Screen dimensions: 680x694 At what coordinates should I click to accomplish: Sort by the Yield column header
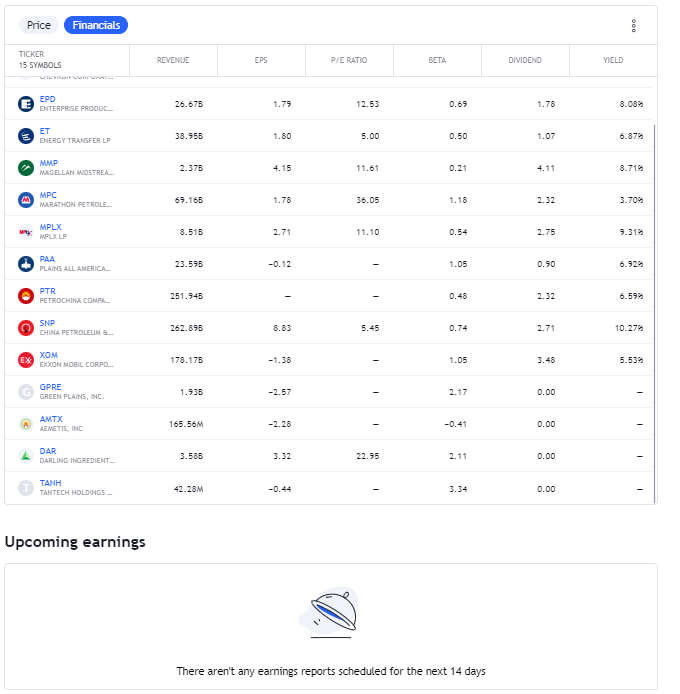tap(613, 60)
